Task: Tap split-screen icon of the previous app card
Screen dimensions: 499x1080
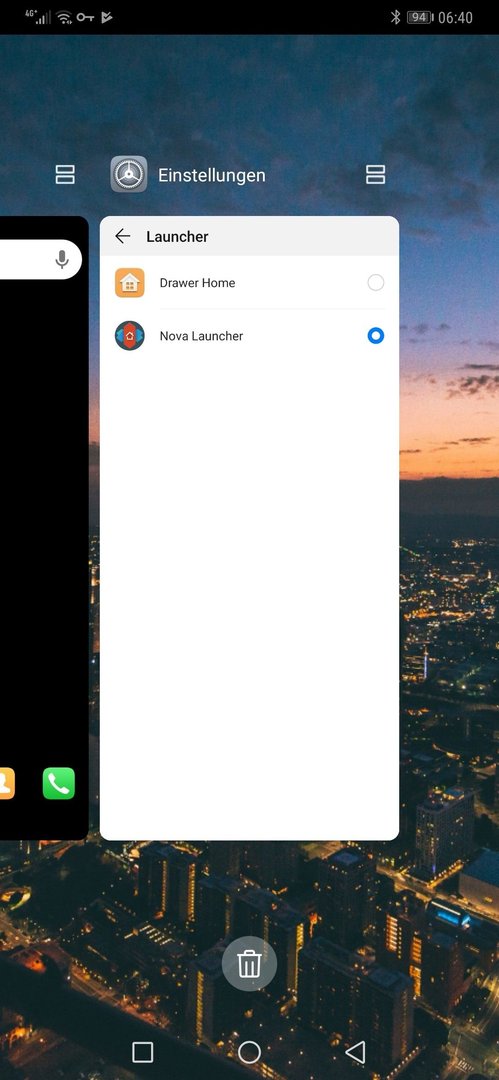Action: coord(65,174)
